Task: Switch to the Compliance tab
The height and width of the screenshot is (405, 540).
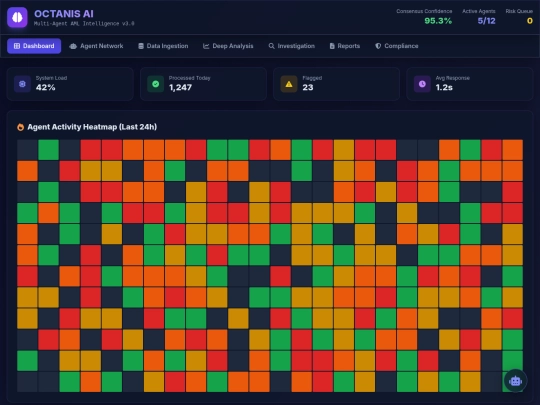Action: pyautogui.click(x=397, y=46)
